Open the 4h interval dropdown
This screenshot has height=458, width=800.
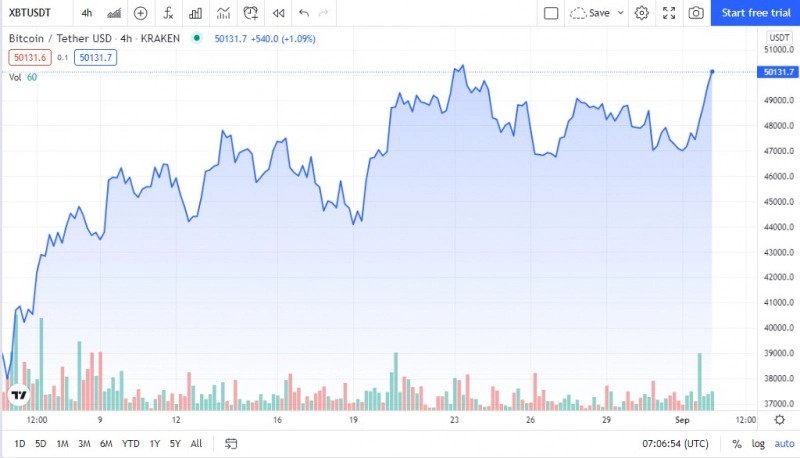pos(87,13)
